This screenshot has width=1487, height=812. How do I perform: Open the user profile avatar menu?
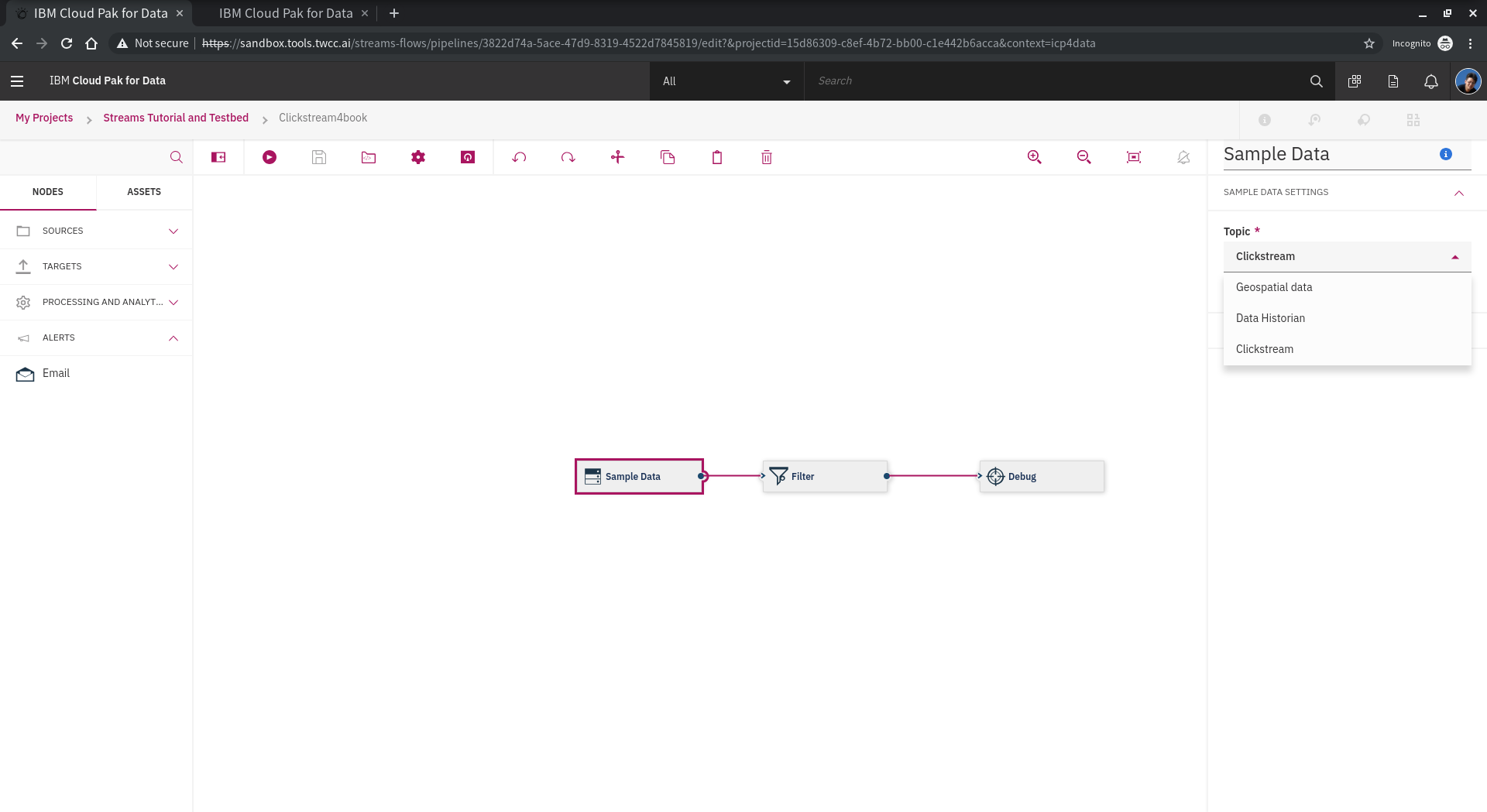pos(1468,81)
